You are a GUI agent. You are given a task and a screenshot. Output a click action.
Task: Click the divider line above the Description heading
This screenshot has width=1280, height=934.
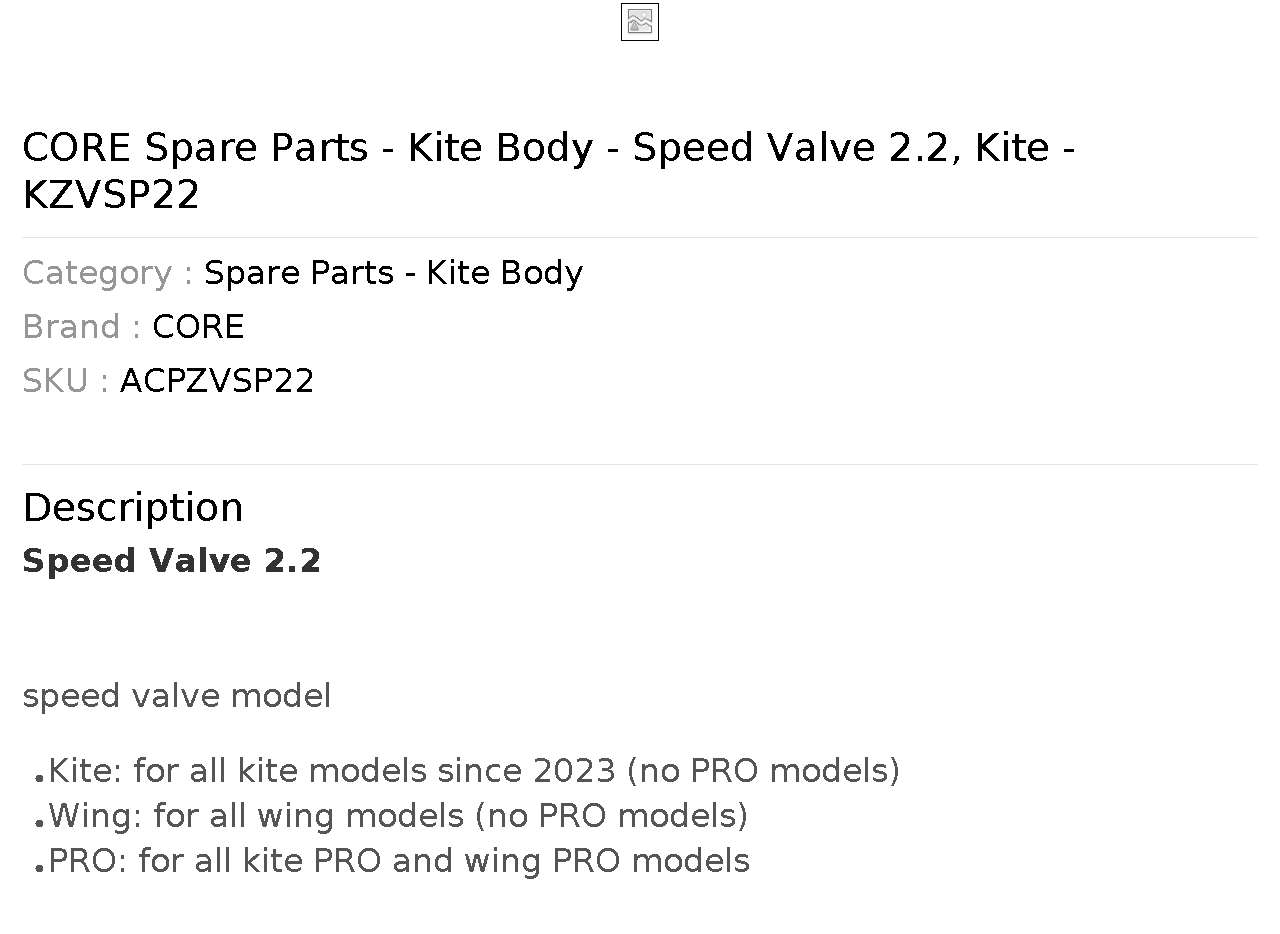tap(640, 464)
